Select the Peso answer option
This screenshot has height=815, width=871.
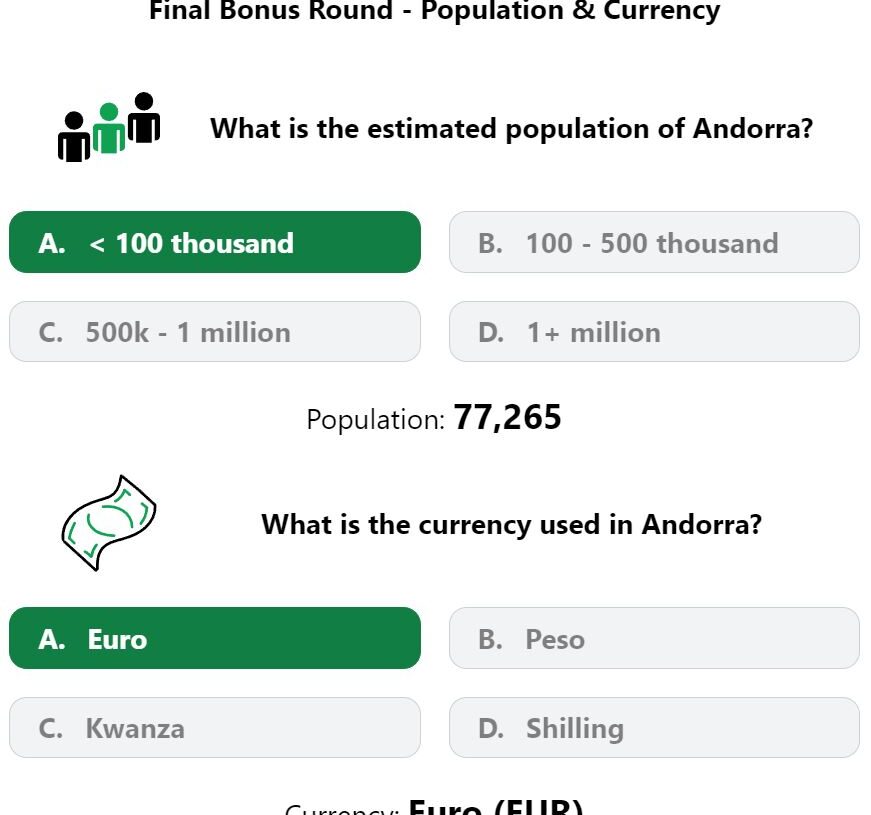click(654, 638)
